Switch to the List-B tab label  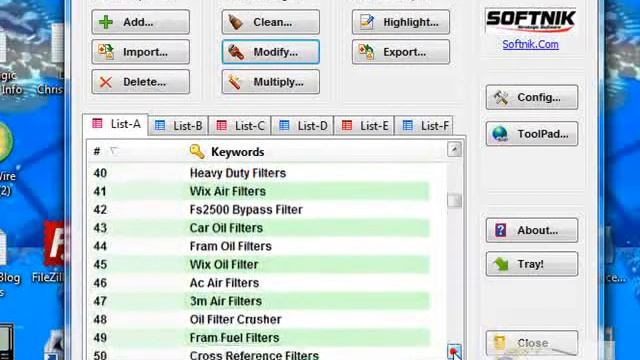click(188, 126)
